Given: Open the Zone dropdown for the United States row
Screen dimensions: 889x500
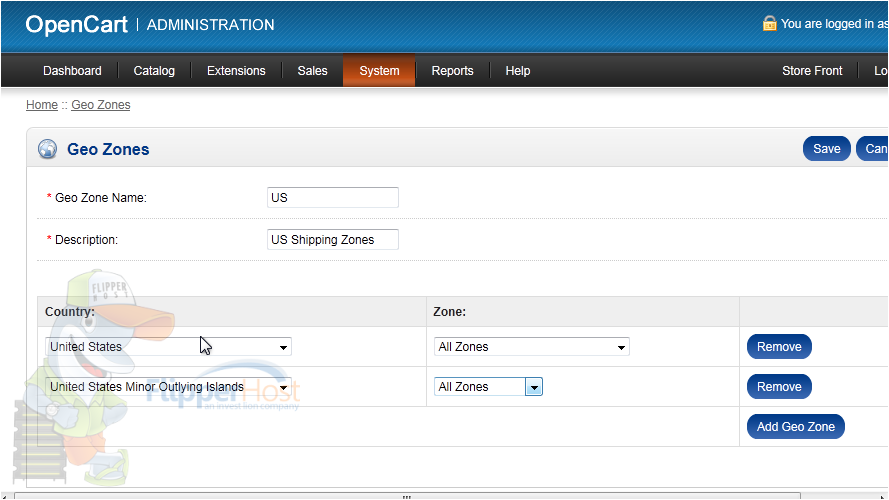Looking at the screenshot, I should tap(532, 346).
